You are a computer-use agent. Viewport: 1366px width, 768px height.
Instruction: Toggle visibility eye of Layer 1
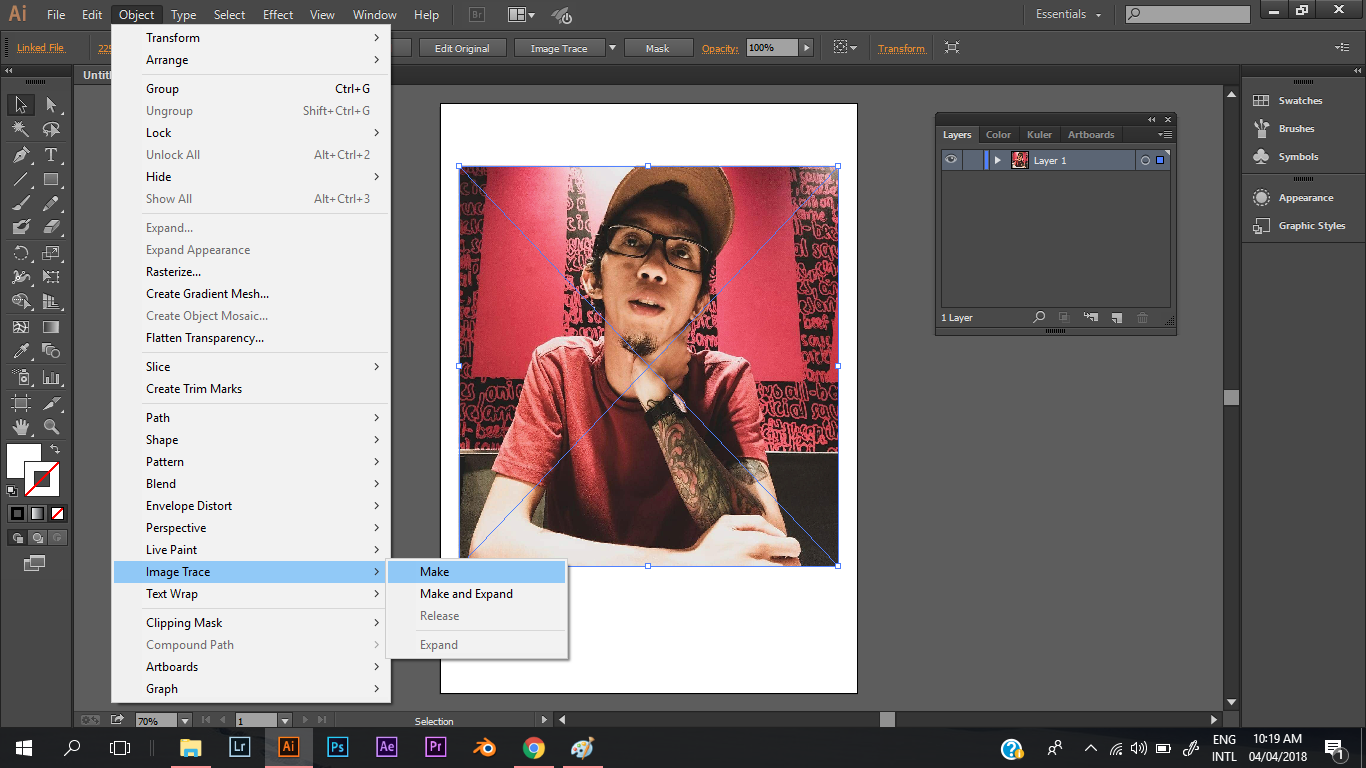951,160
